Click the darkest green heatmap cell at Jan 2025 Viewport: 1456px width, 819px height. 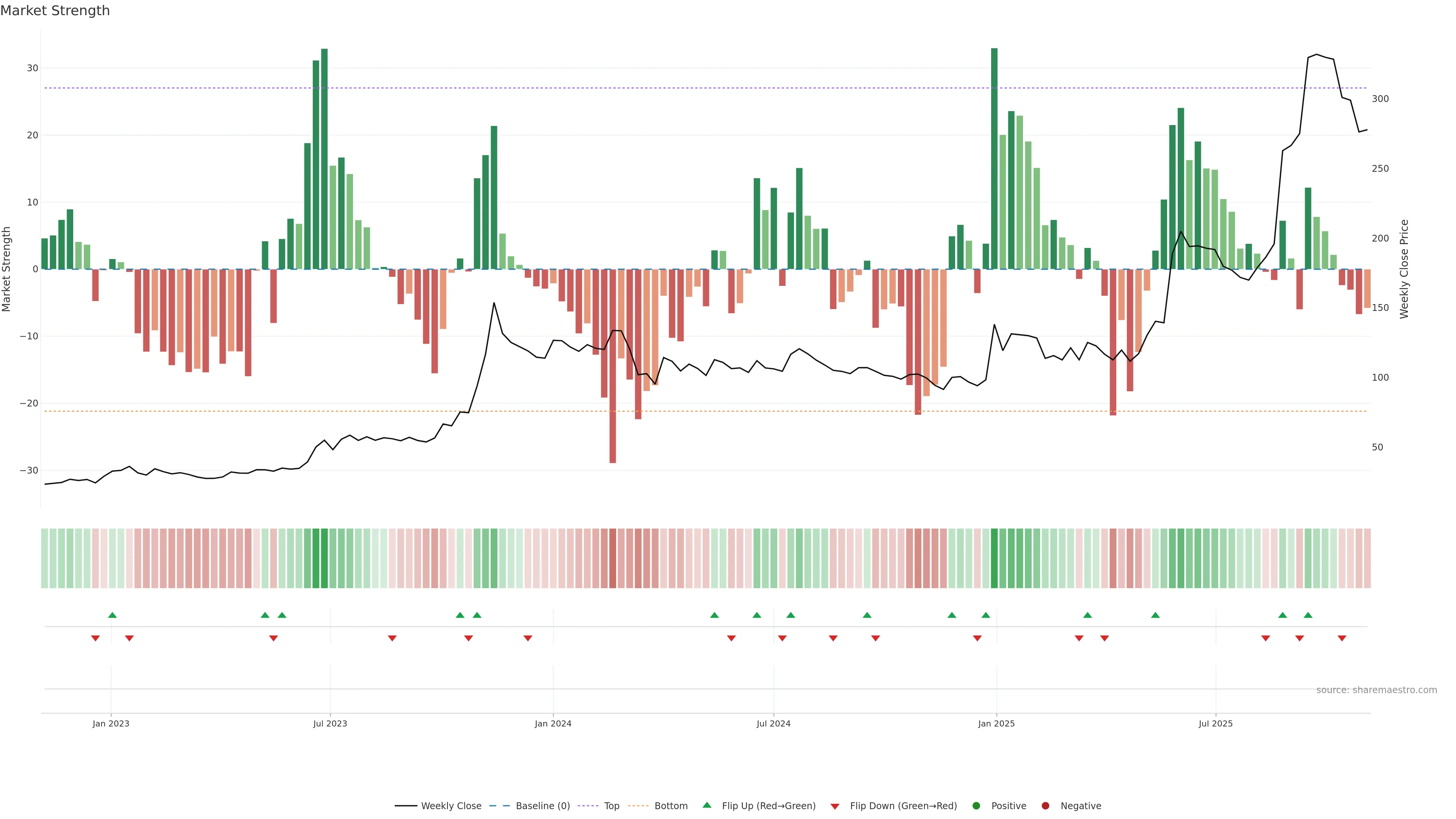[994, 558]
